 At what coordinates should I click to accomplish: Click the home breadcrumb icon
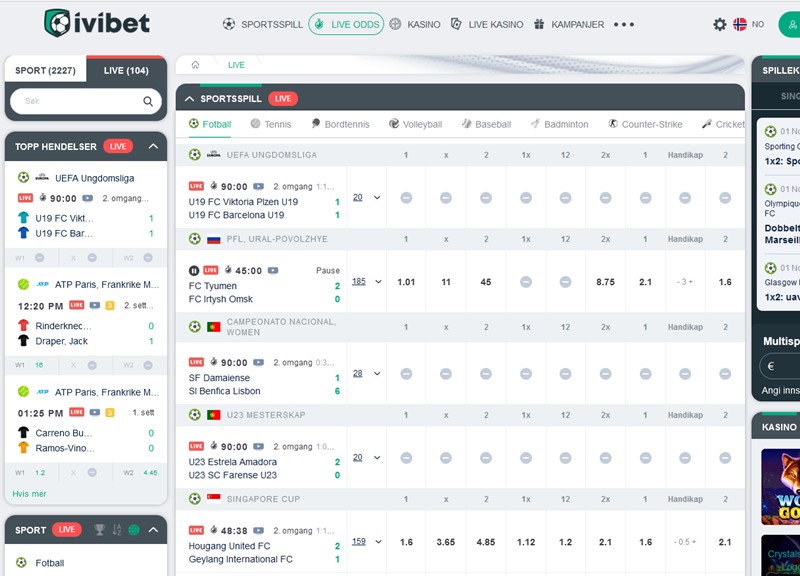[x=195, y=65]
